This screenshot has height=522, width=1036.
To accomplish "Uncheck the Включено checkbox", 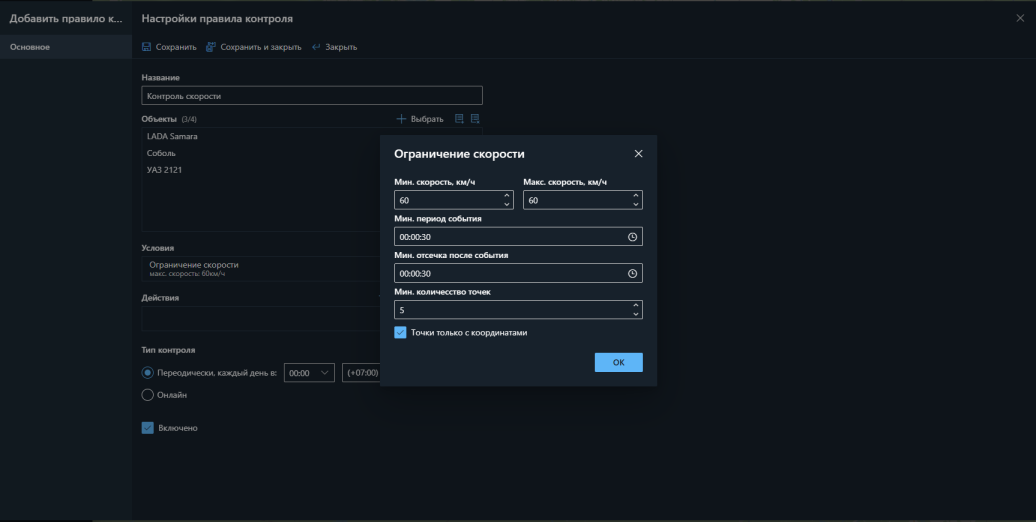I will click(x=148, y=428).
